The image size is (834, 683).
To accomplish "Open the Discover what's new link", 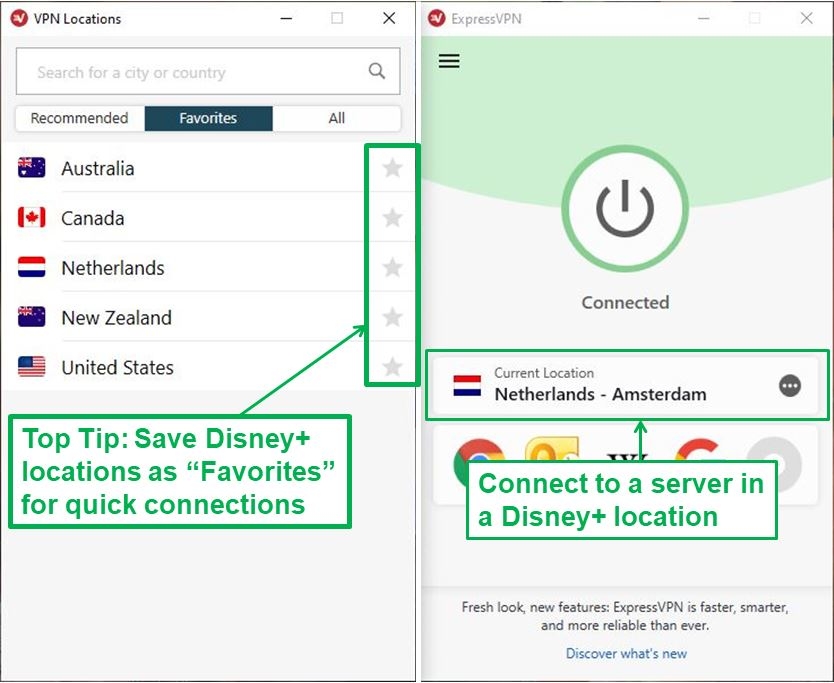I will coord(626,653).
